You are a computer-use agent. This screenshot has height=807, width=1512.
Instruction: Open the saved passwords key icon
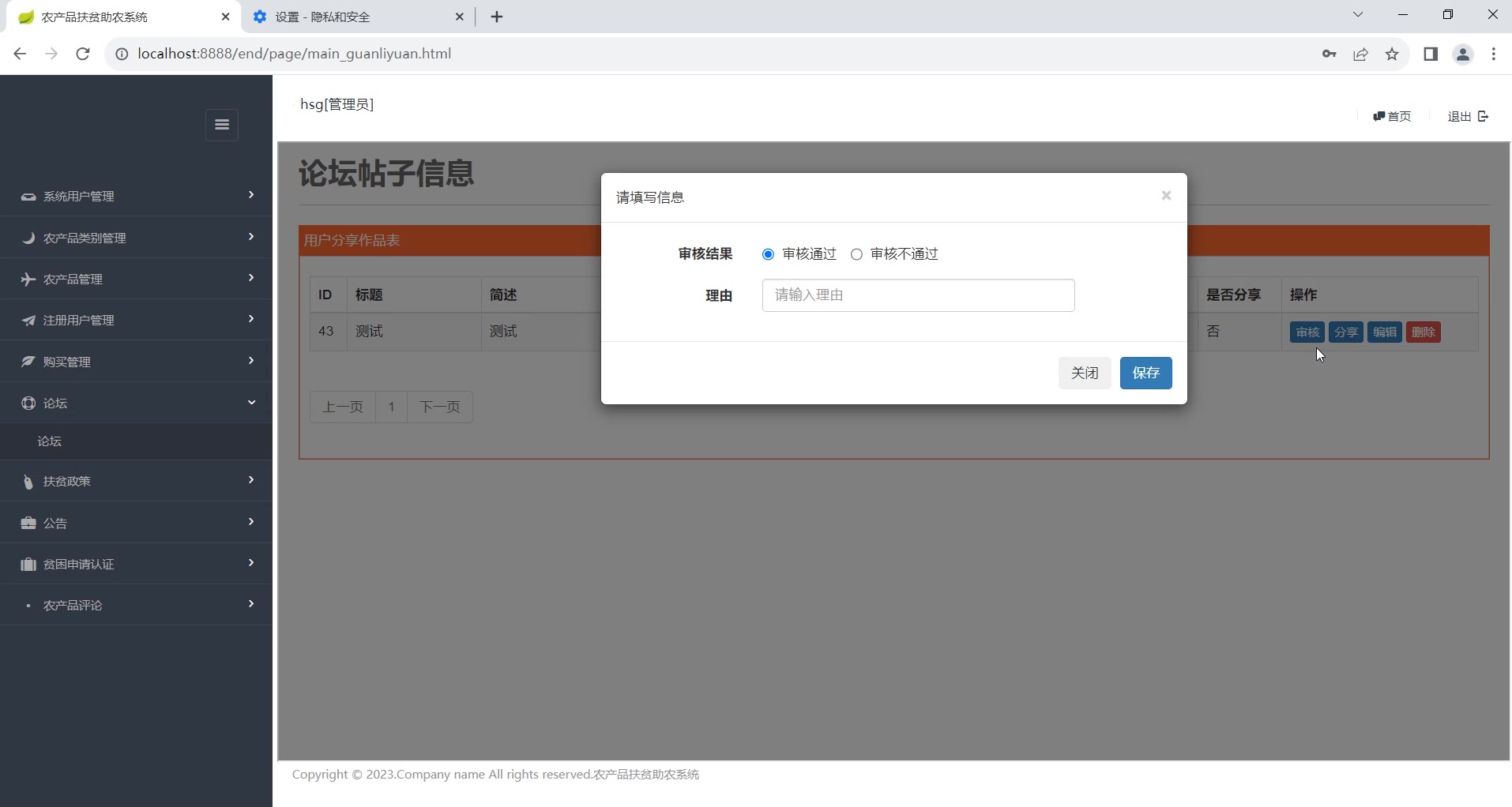pos(1329,54)
